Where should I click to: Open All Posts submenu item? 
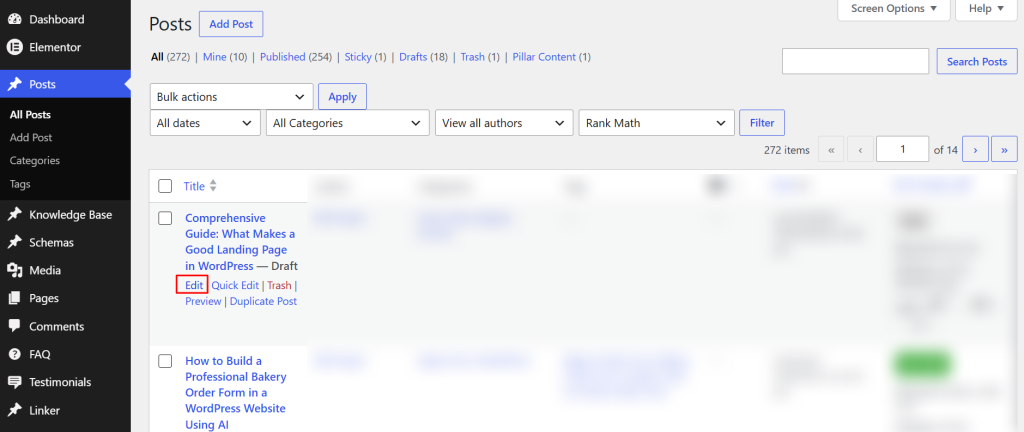pos(30,115)
